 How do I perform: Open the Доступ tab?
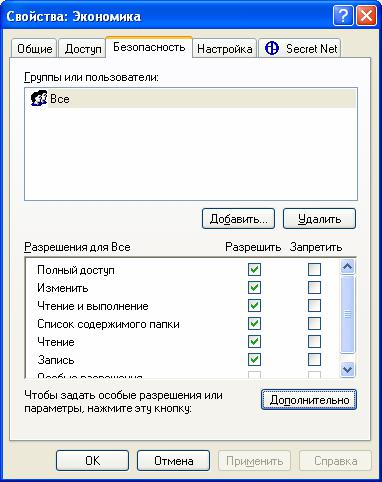83,49
